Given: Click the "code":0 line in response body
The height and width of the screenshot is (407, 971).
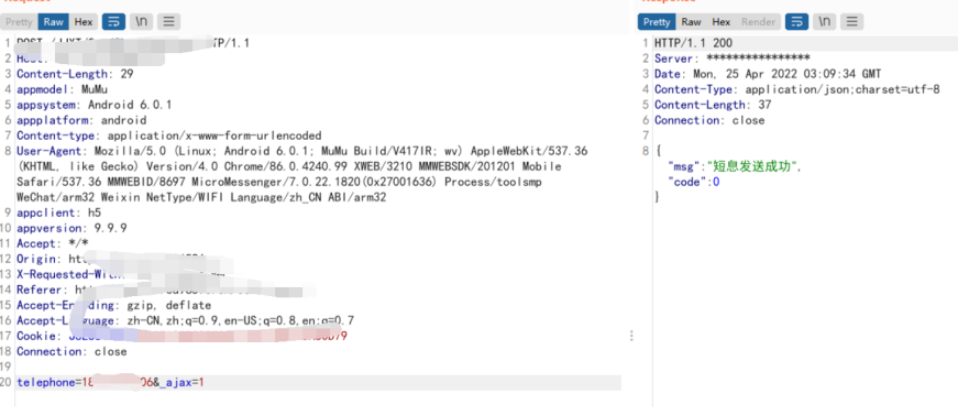Looking at the screenshot, I should click(x=694, y=182).
